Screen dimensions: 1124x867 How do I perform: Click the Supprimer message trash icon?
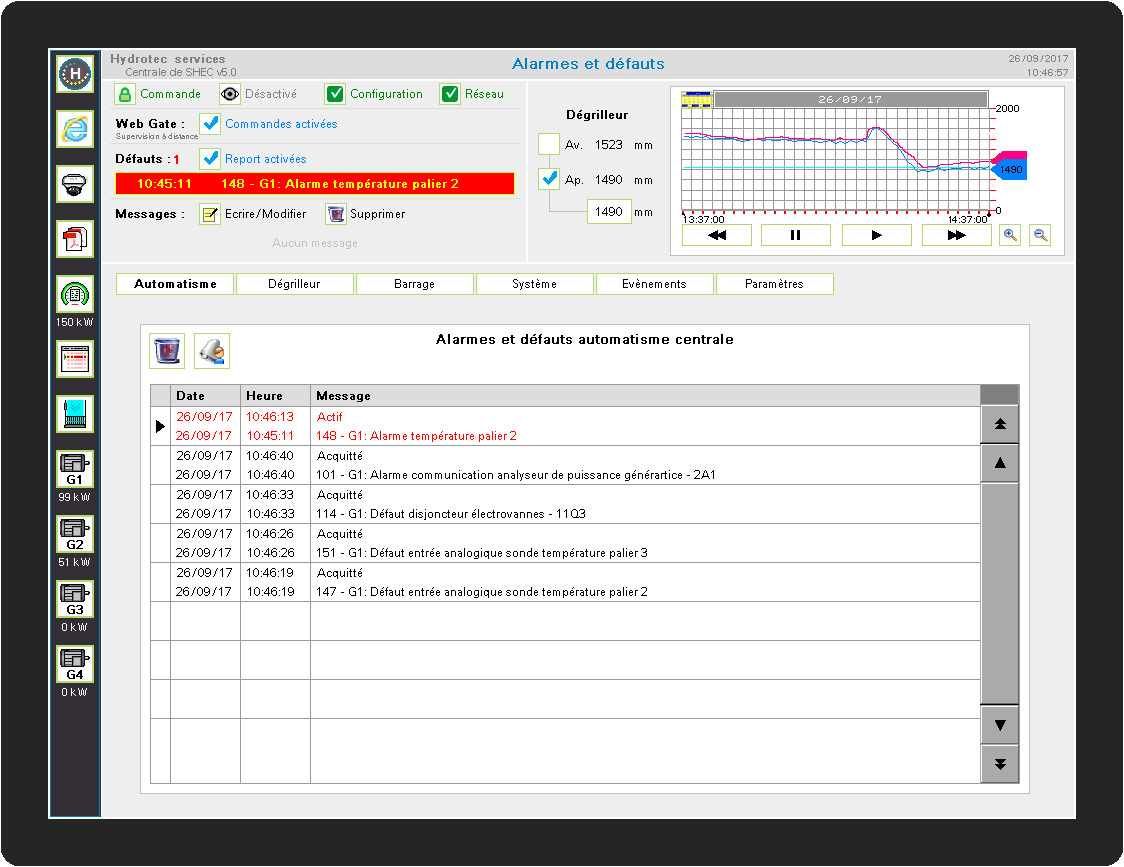(335, 214)
